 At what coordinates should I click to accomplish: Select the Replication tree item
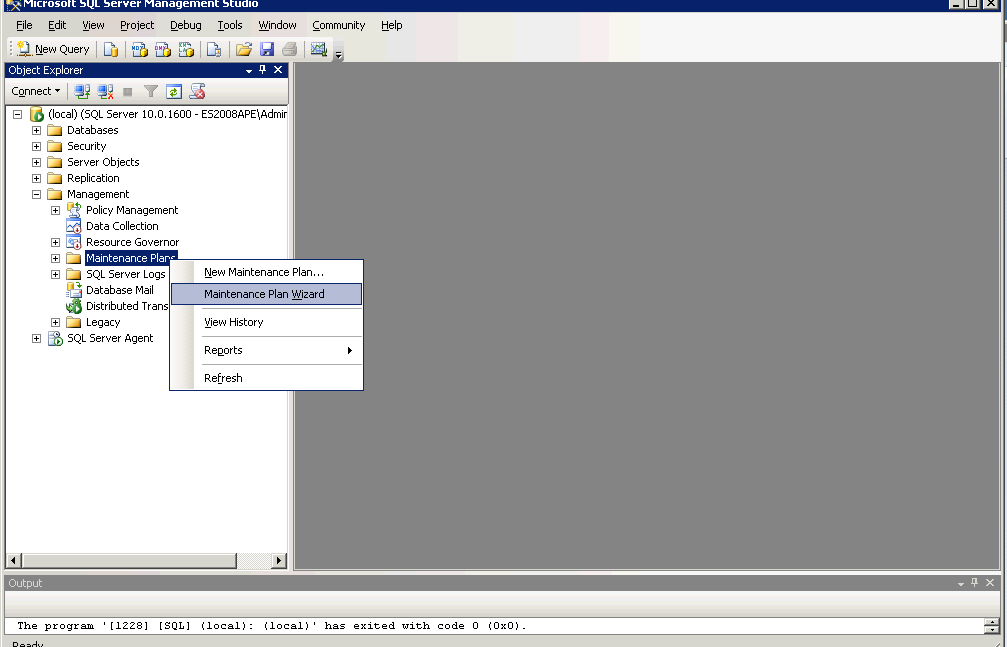tap(93, 179)
